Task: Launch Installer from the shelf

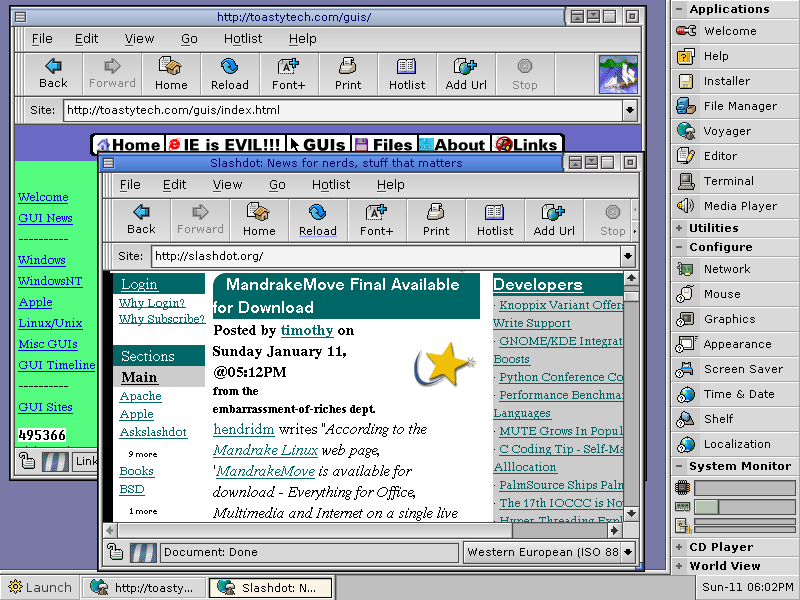Action: coord(735,81)
